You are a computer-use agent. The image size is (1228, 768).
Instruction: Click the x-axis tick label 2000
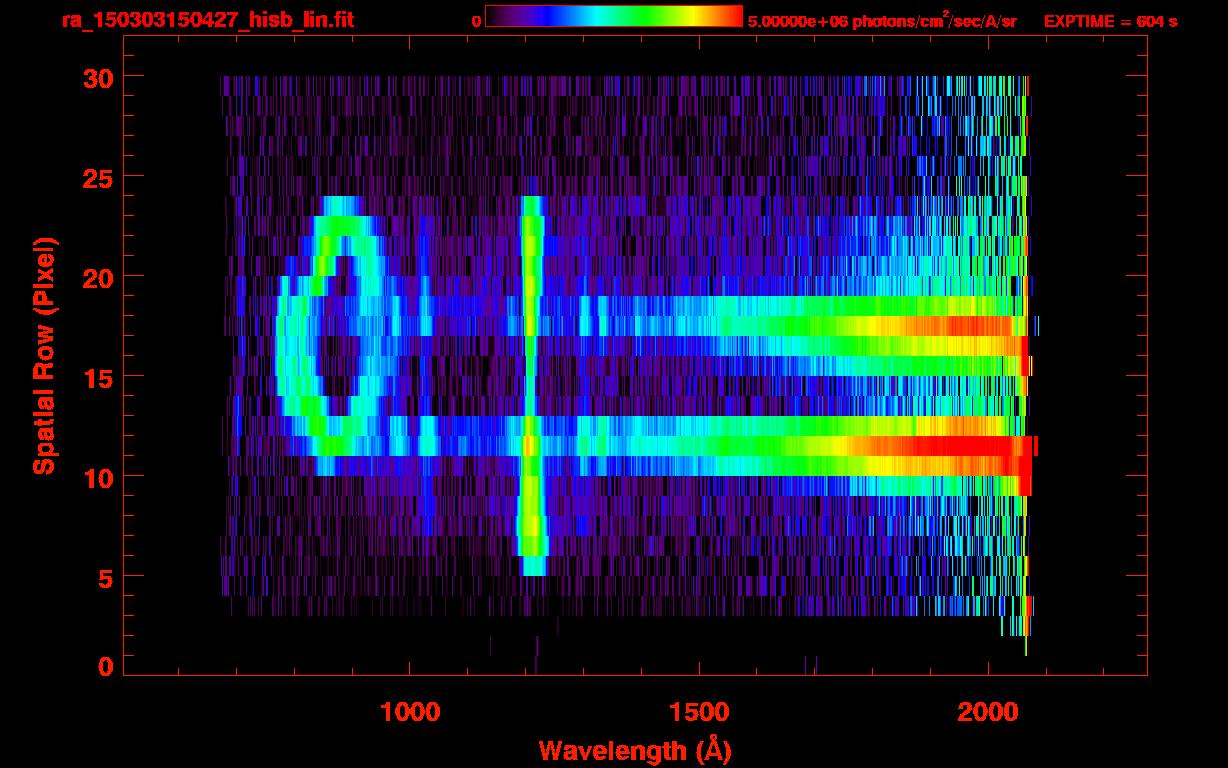coord(988,712)
